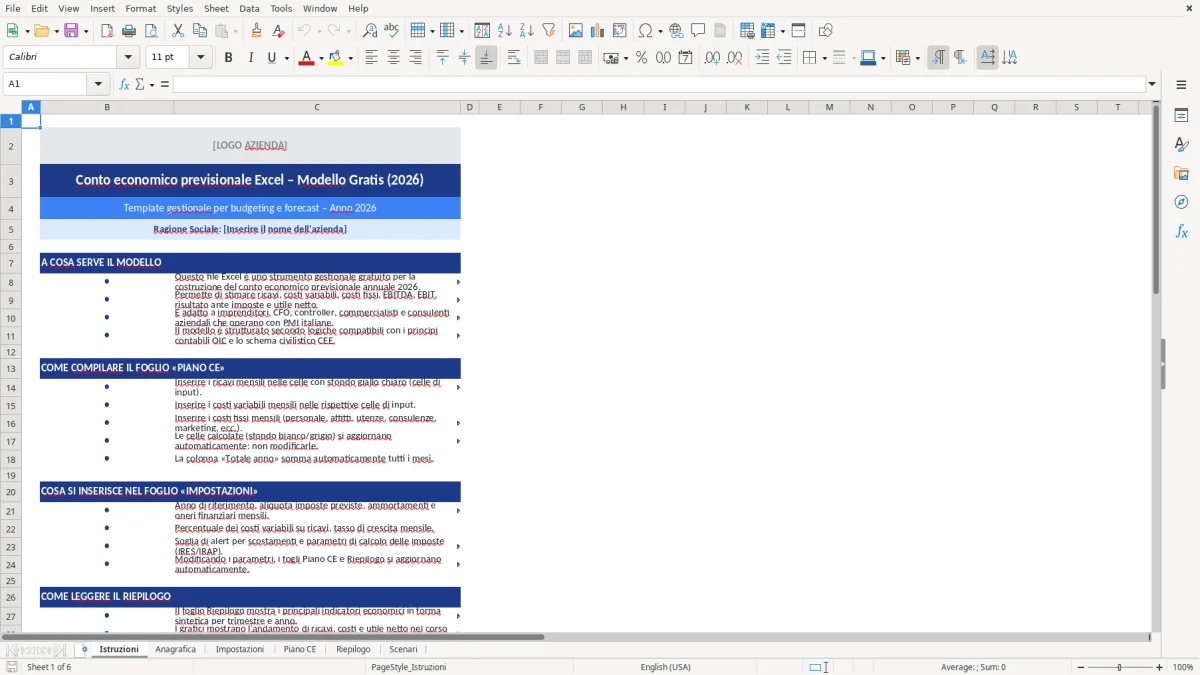Toggle align bottom for cell

[486, 58]
